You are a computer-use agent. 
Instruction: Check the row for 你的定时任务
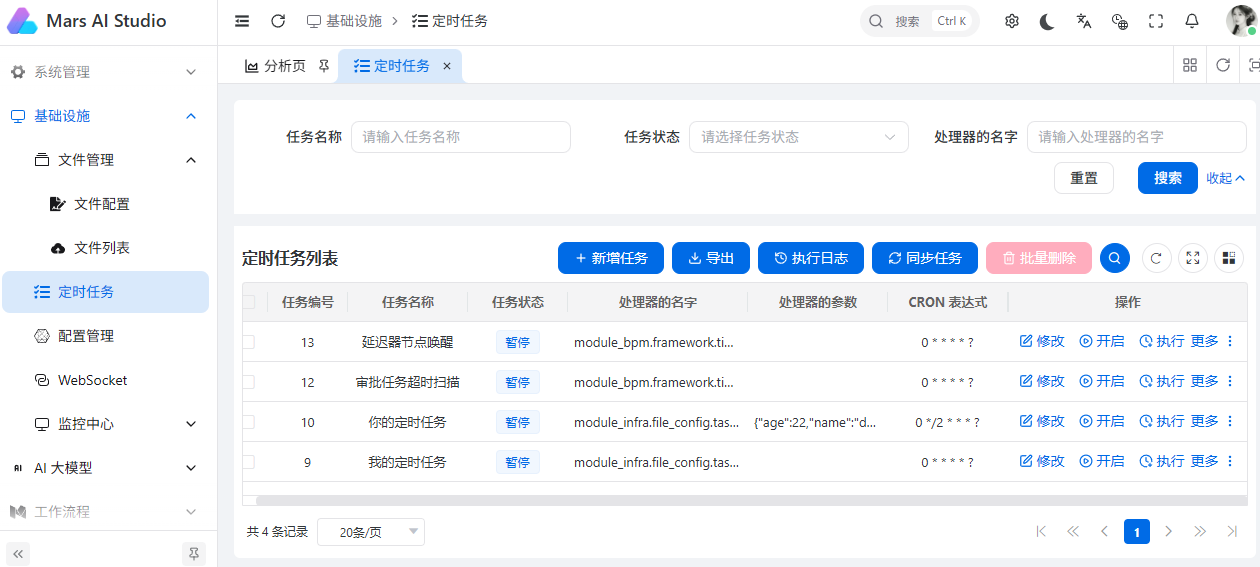point(248,422)
